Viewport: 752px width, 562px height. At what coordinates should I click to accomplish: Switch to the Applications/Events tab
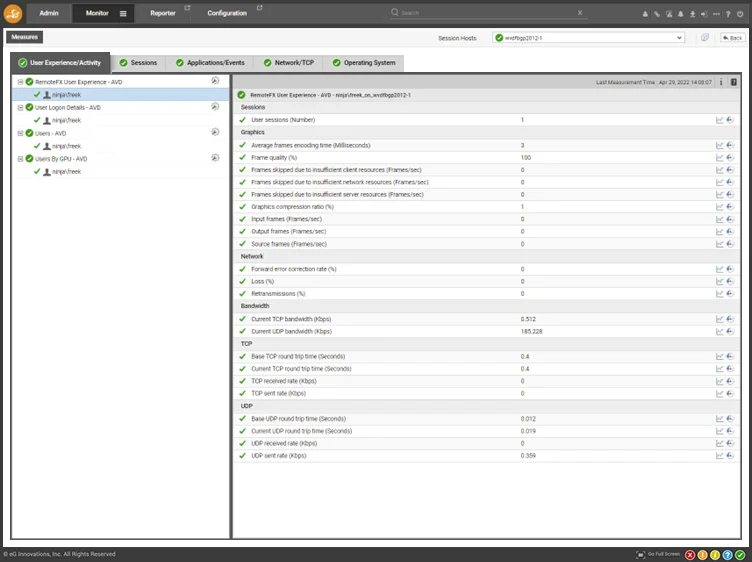pos(210,63)
